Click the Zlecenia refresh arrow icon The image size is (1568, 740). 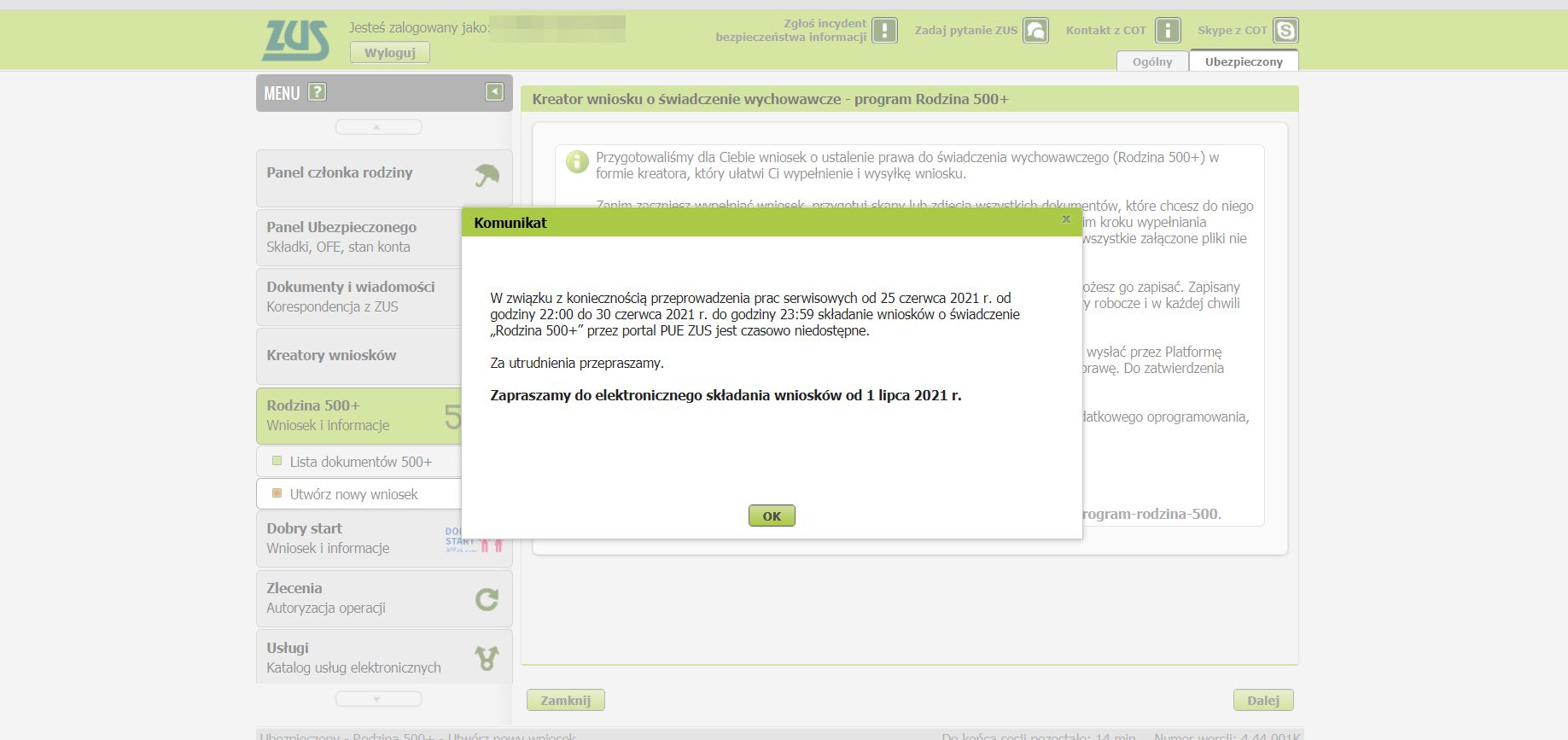tap(487, 599)
